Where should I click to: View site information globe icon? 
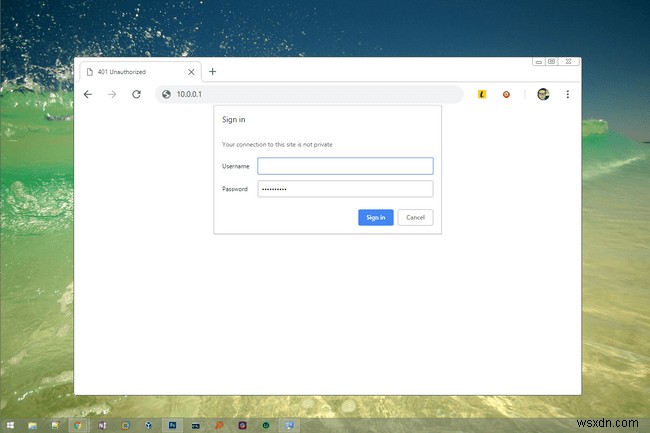point(166,94)
